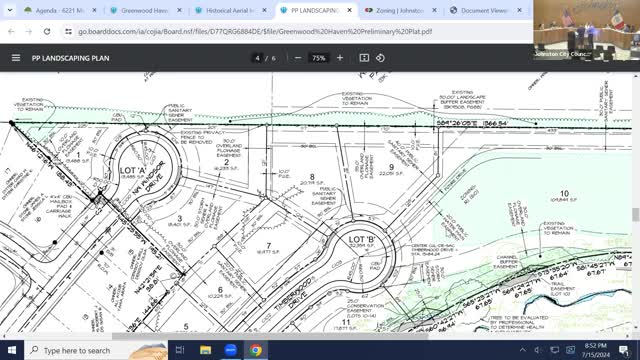Viewport: 640px width, 360px height.
Task: Toggle fit to page in PDF toolbar
Action: tap(364, 58)
